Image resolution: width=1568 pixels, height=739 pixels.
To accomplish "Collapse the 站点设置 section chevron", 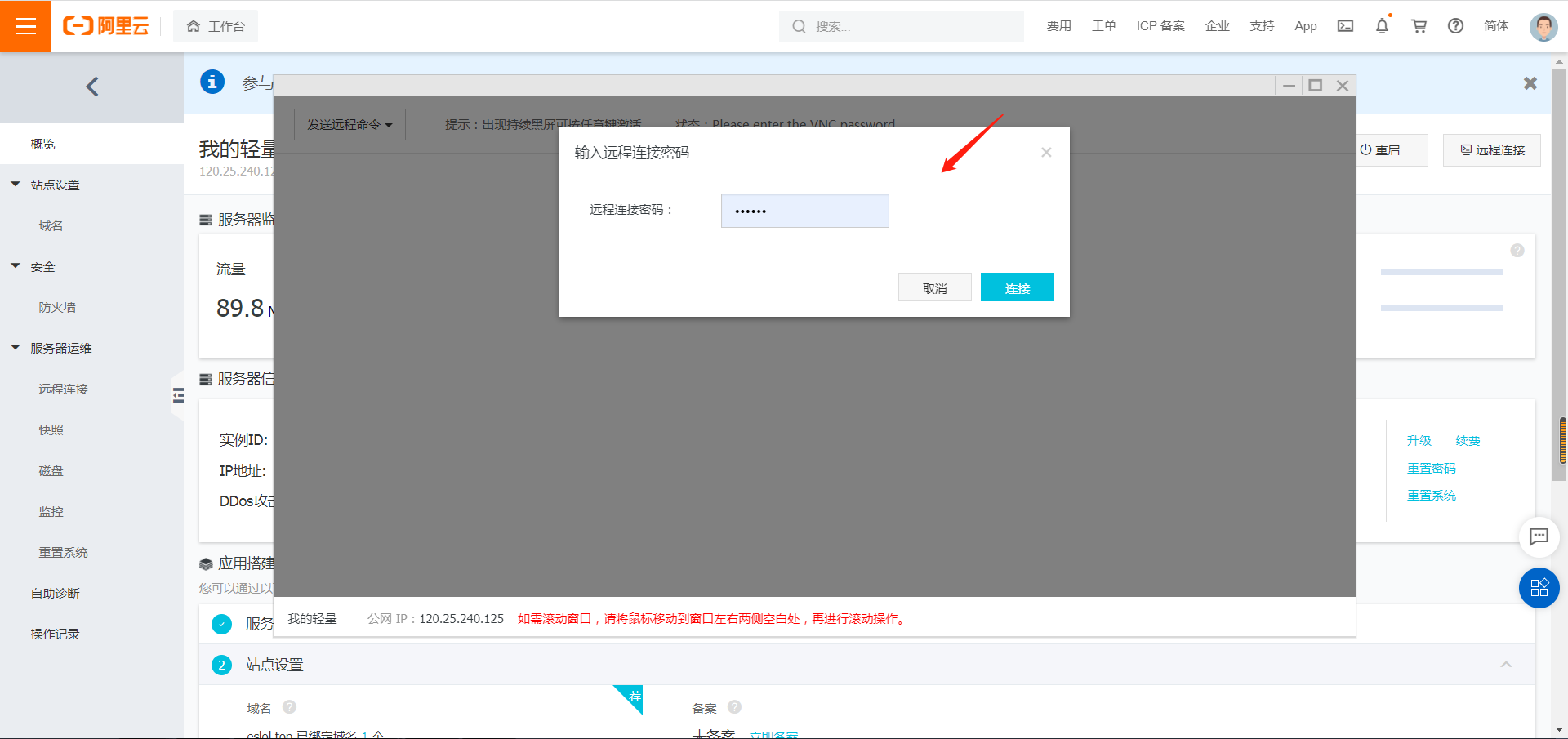I will (x=1506, y=665).
